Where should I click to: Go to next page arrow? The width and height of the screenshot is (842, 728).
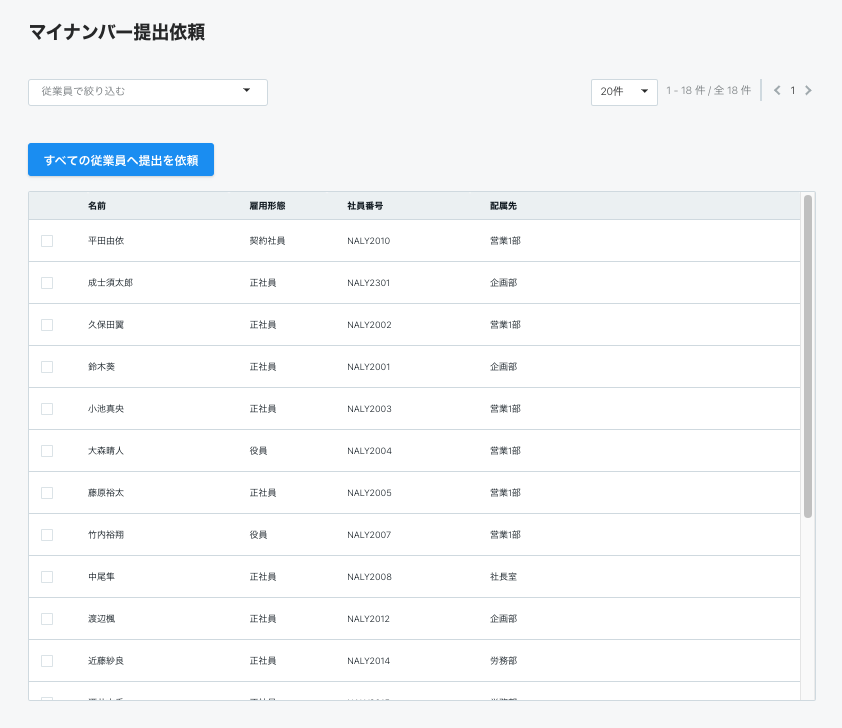tap(808, 91)
